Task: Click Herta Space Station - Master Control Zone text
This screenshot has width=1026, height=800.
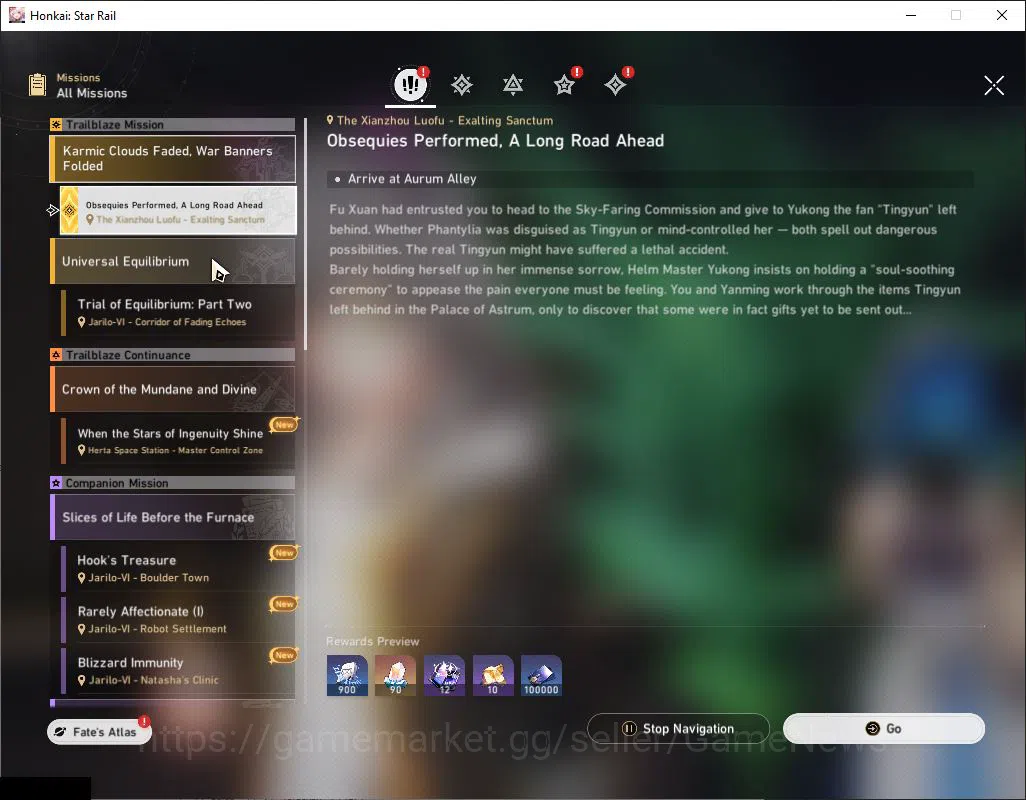Action: (x=175, y=450)
